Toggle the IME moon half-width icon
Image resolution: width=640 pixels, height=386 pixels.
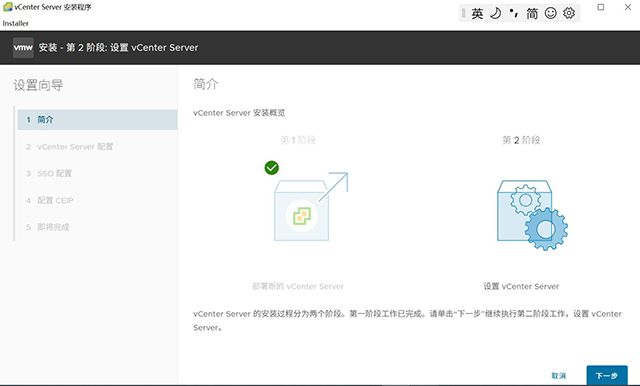(x=496, y=13)
